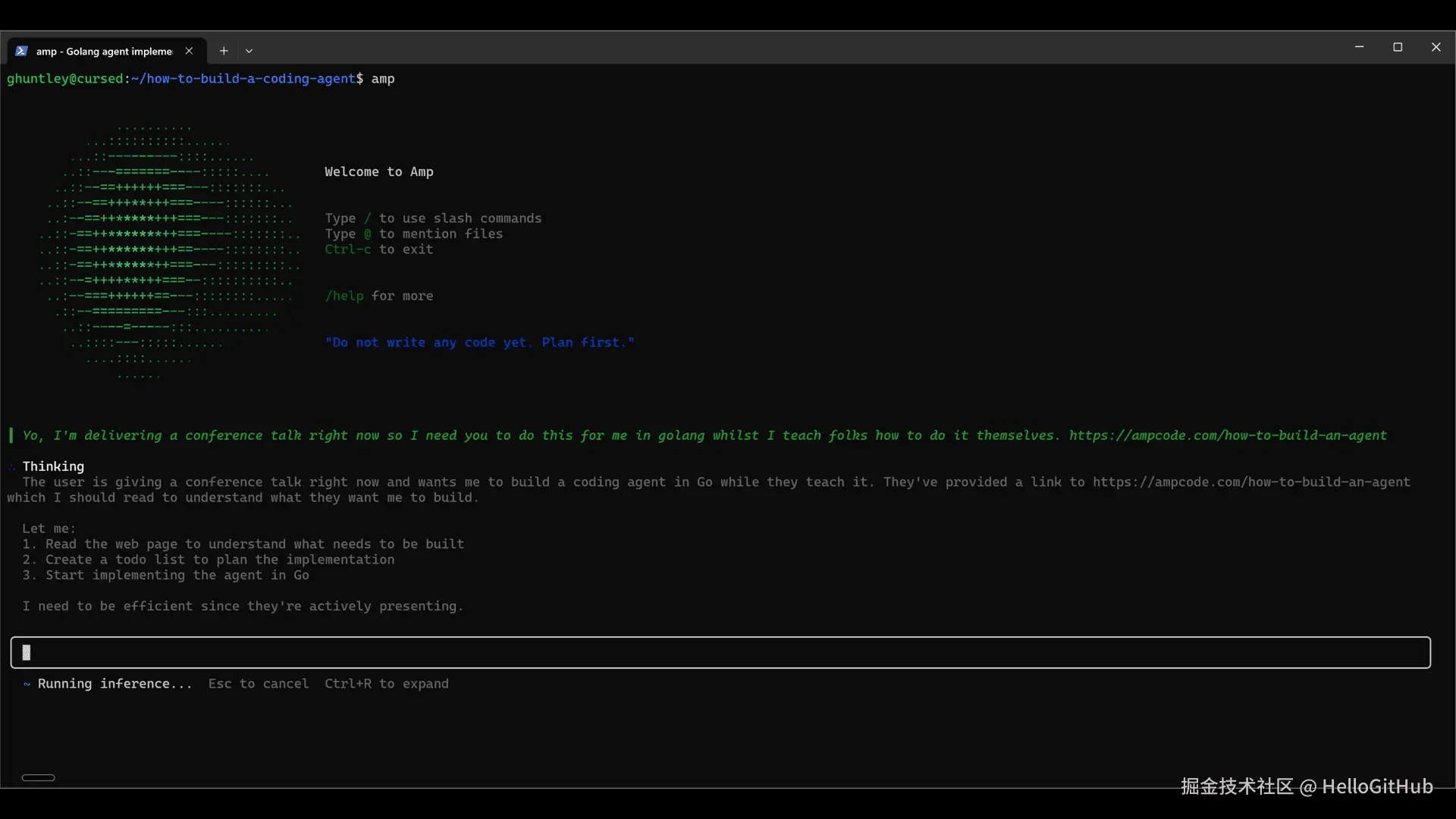Close the terminal window

point(1436,47)
